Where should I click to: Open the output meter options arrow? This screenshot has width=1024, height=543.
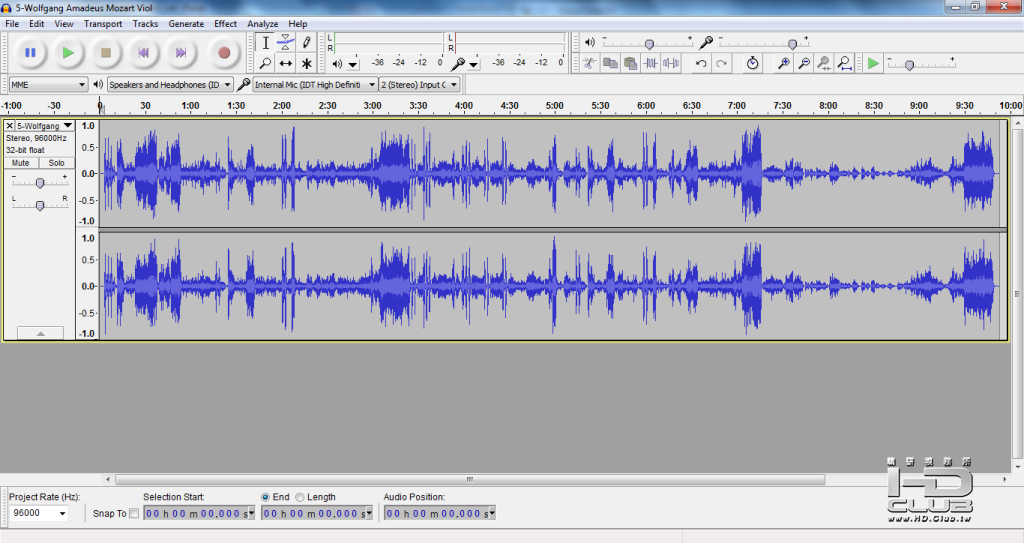353,65
